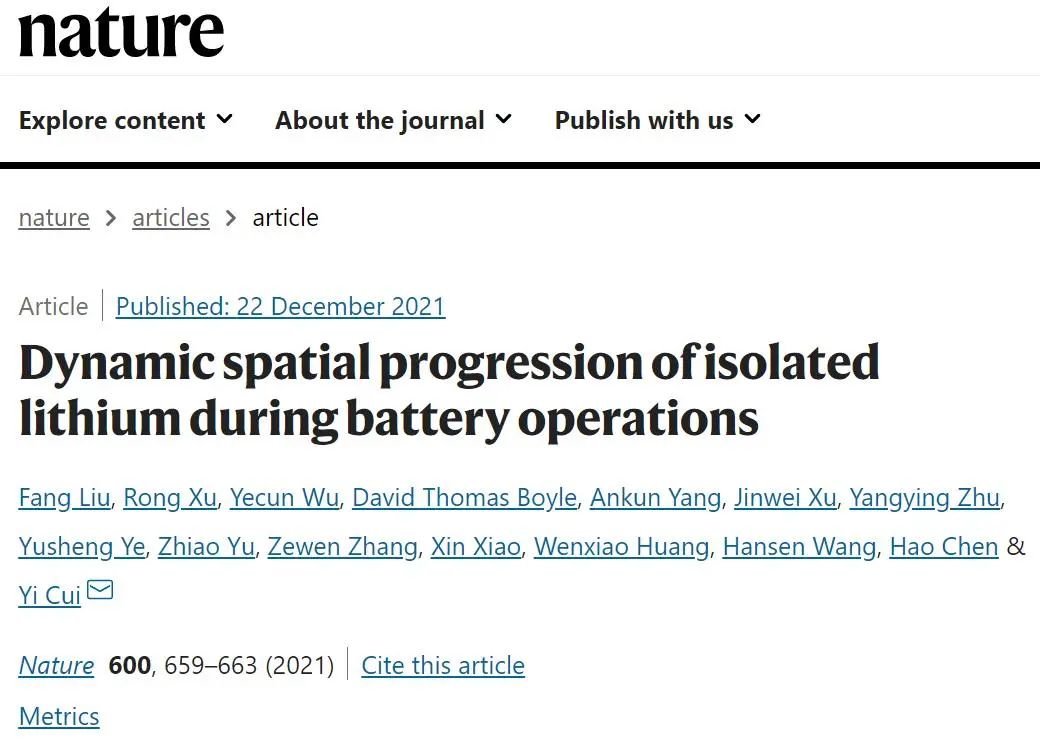Click the nature logo
Screen dimensions: 1040x744
pos(121,32)
